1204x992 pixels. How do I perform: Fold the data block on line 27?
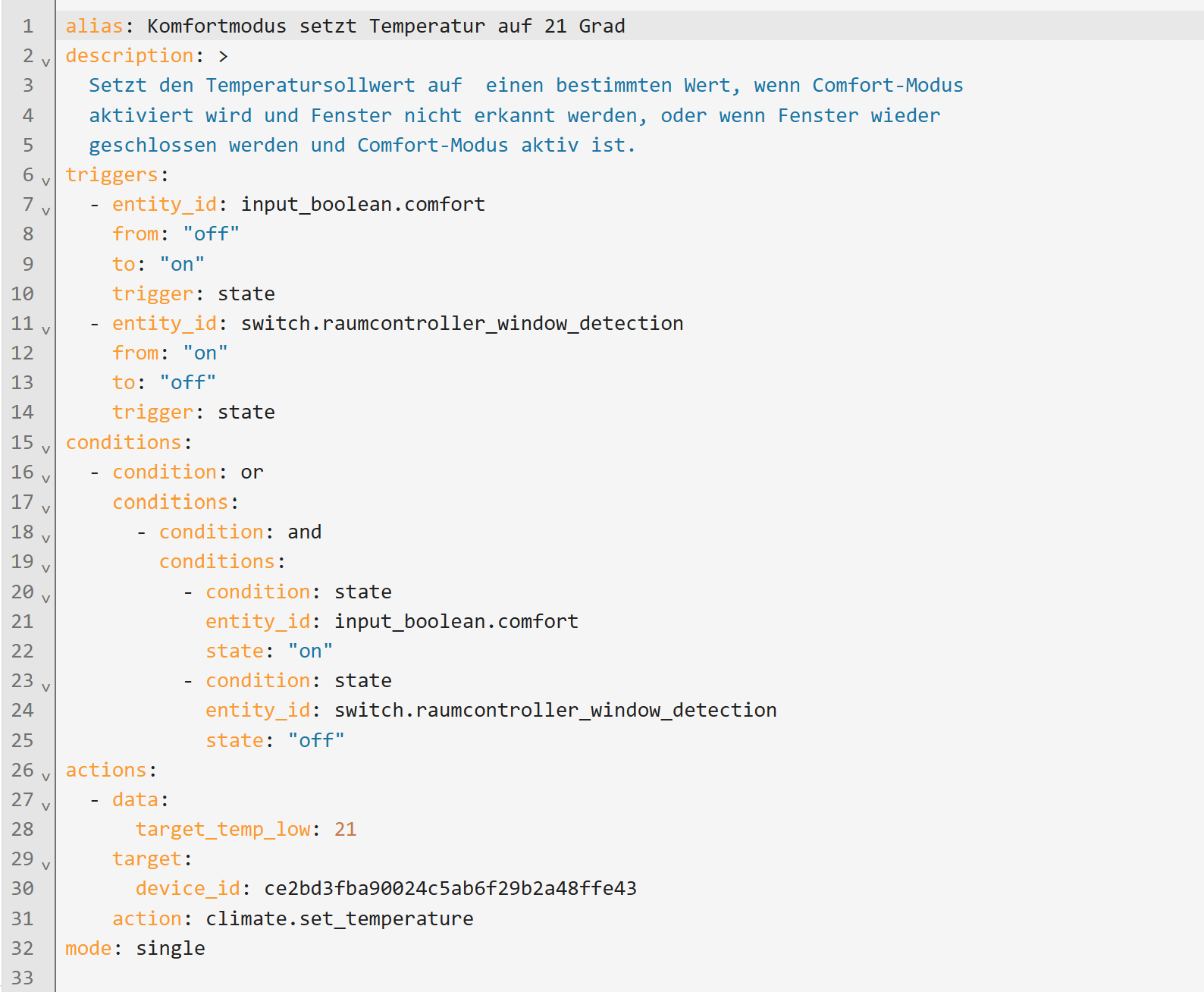click(x=45, y=806)
